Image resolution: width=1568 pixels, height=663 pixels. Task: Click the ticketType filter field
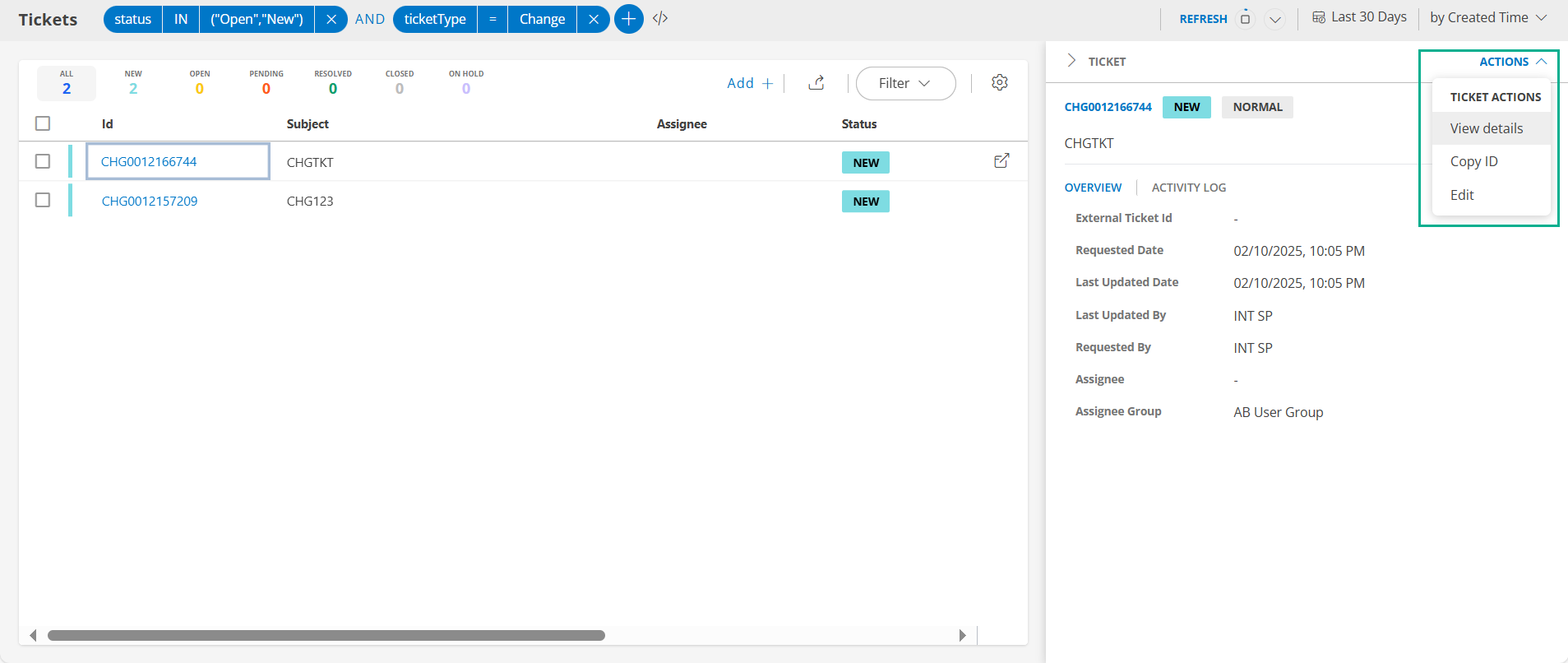435,19
